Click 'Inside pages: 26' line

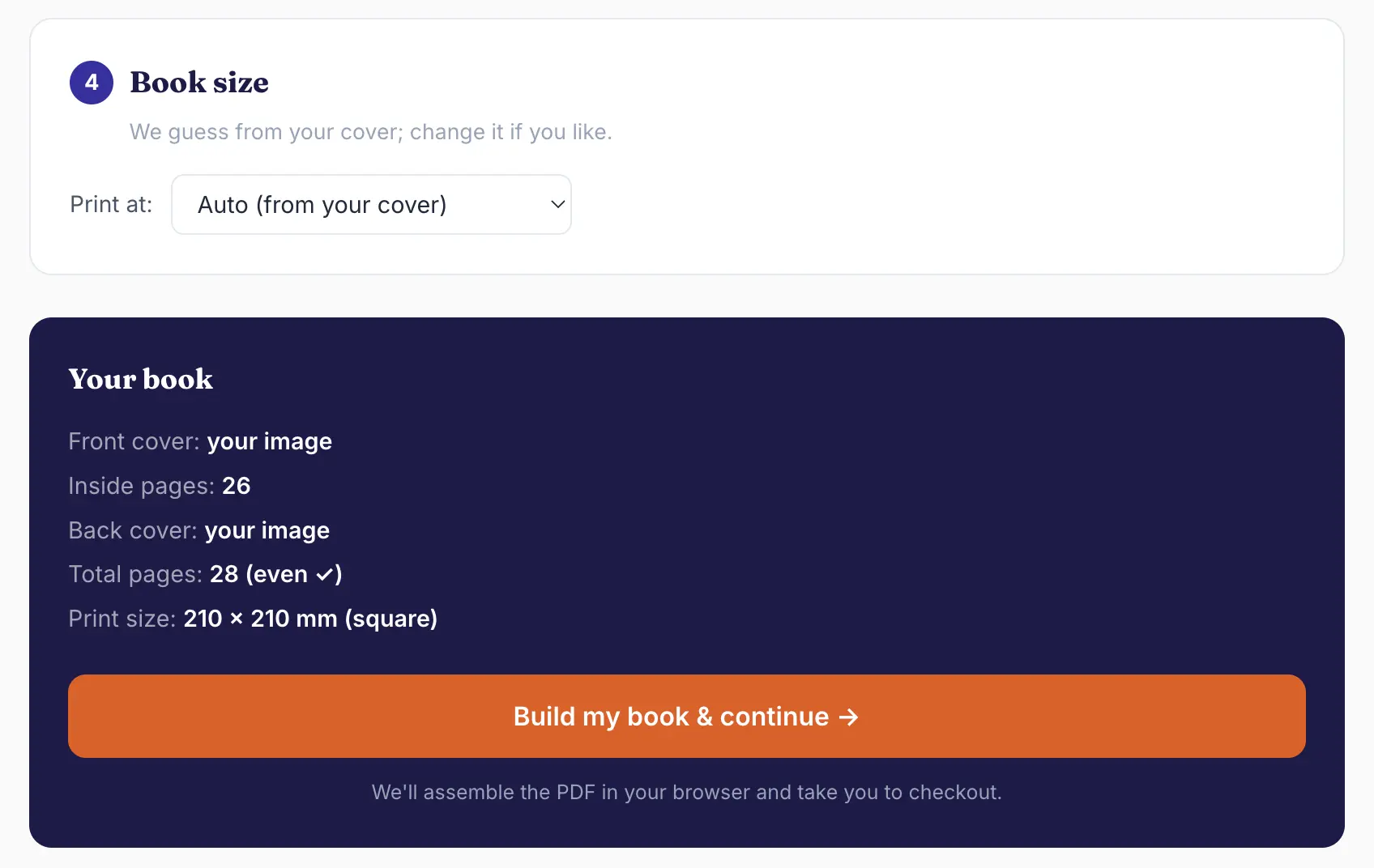(x=160, y=486)
